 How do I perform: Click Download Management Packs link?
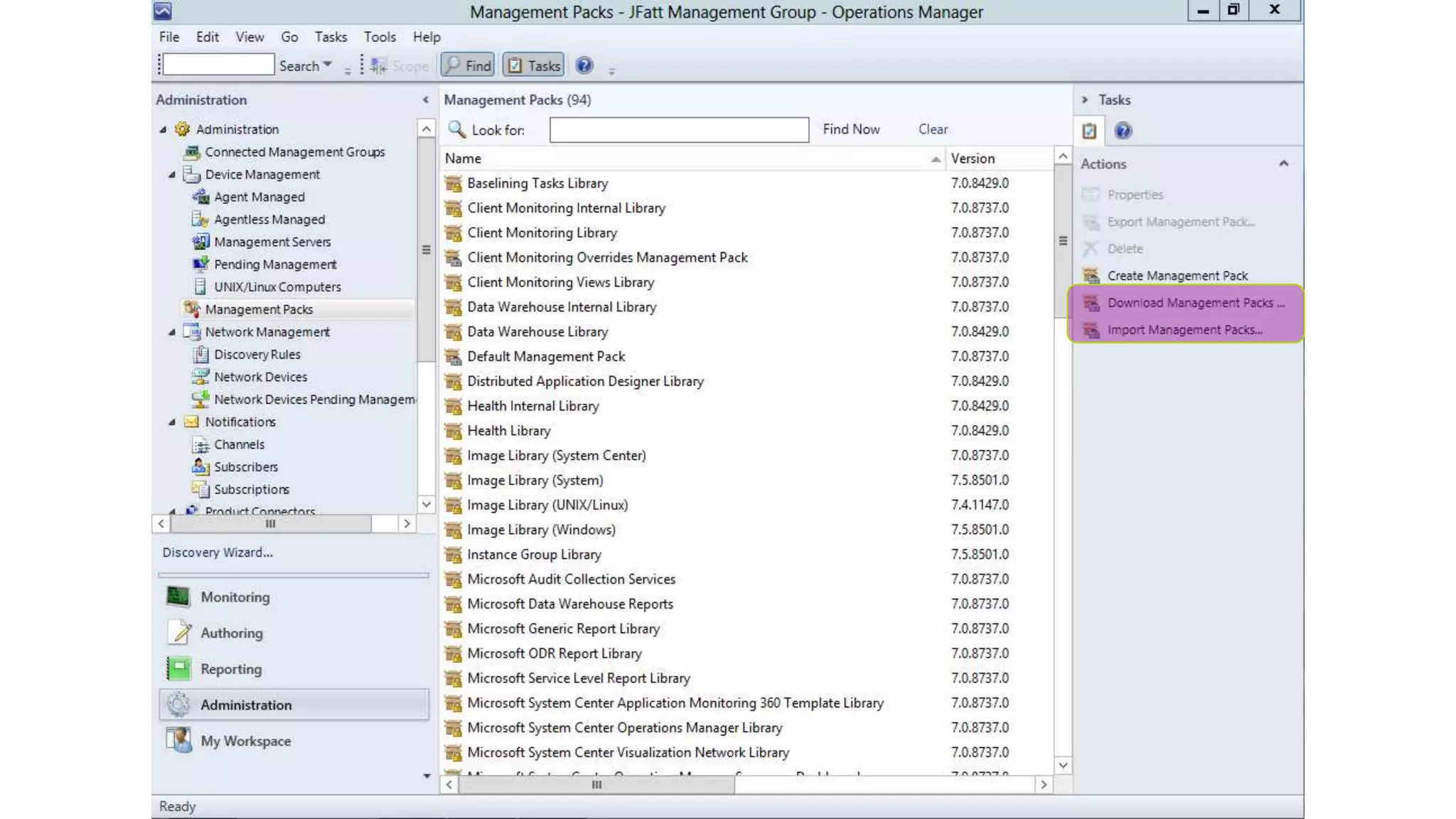coord(1195,303)
